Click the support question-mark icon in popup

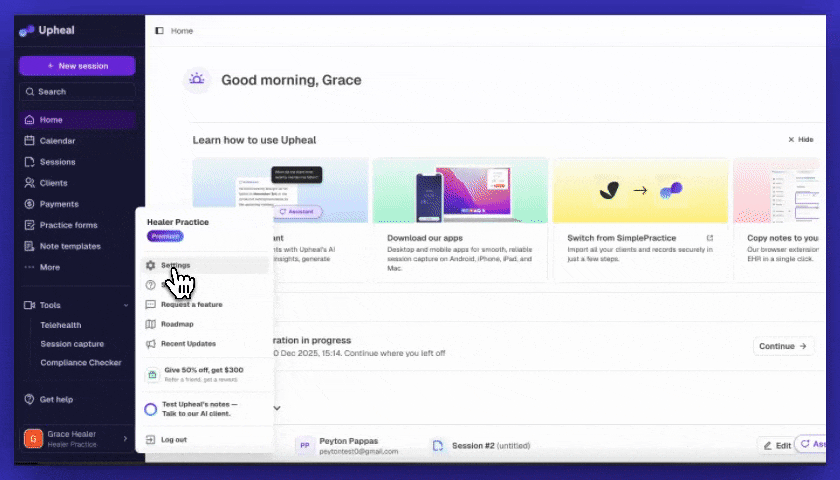[x=151, y=285]
